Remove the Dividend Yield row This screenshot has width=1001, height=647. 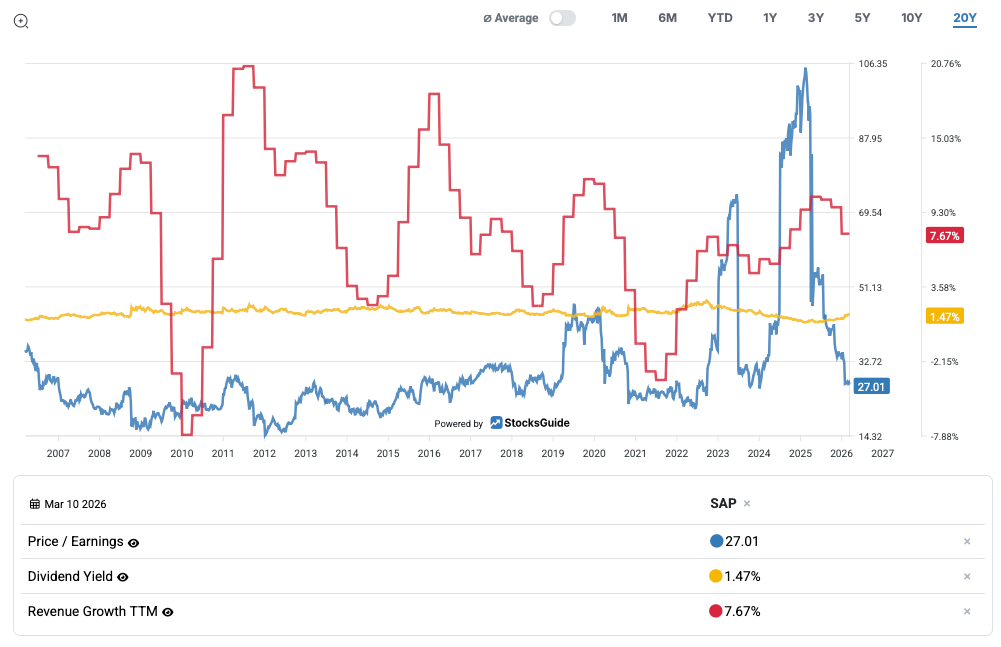pos(967,577)
